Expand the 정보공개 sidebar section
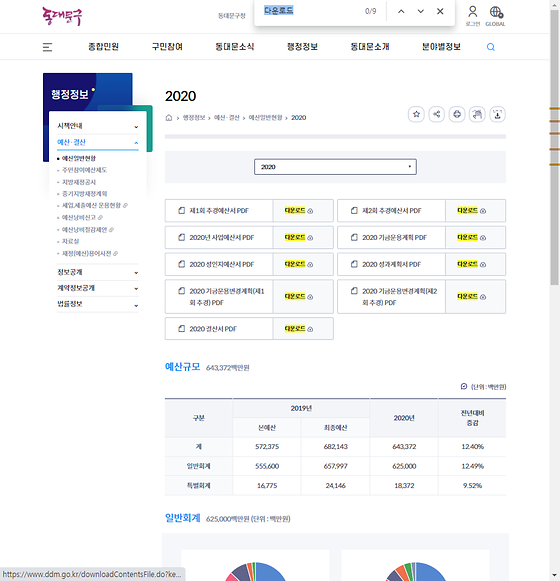The width and height of the screenshot is (560, 581). point(98,272)
